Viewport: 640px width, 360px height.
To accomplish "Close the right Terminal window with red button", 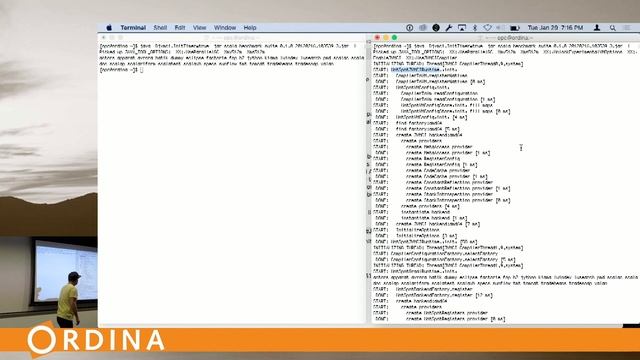I will [377, 38].
